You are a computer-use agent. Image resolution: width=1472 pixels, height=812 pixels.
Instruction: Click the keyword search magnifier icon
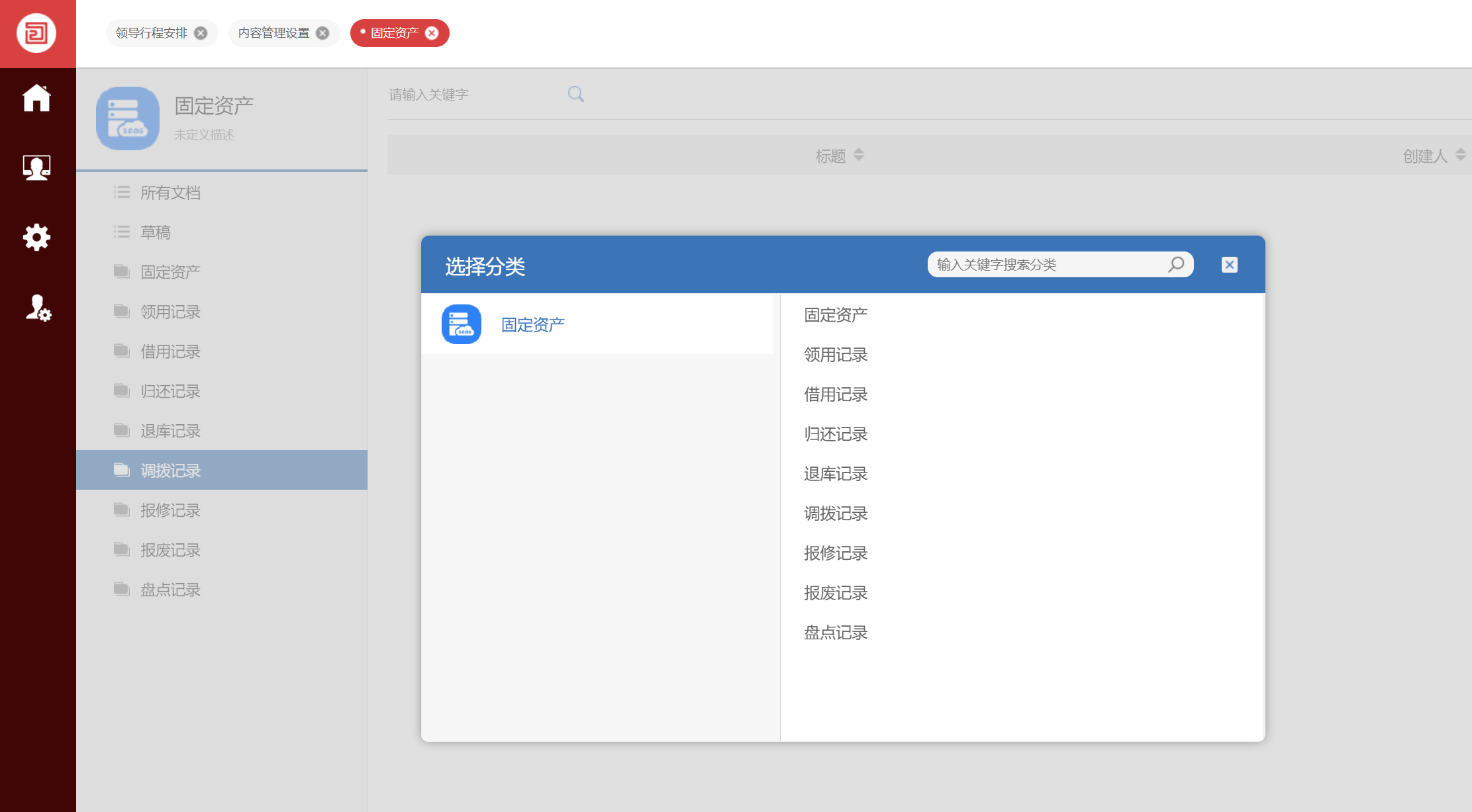tap(575, 94)
